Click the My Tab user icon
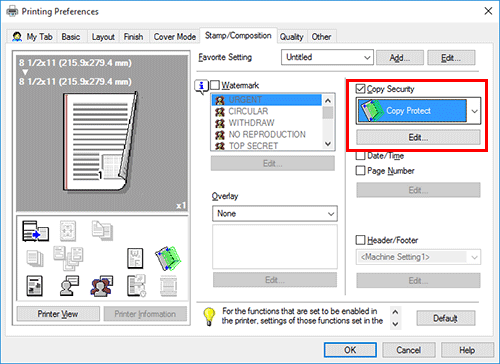Image resolution: width=500 pixels, height=364 pixels. click(17, 36)
